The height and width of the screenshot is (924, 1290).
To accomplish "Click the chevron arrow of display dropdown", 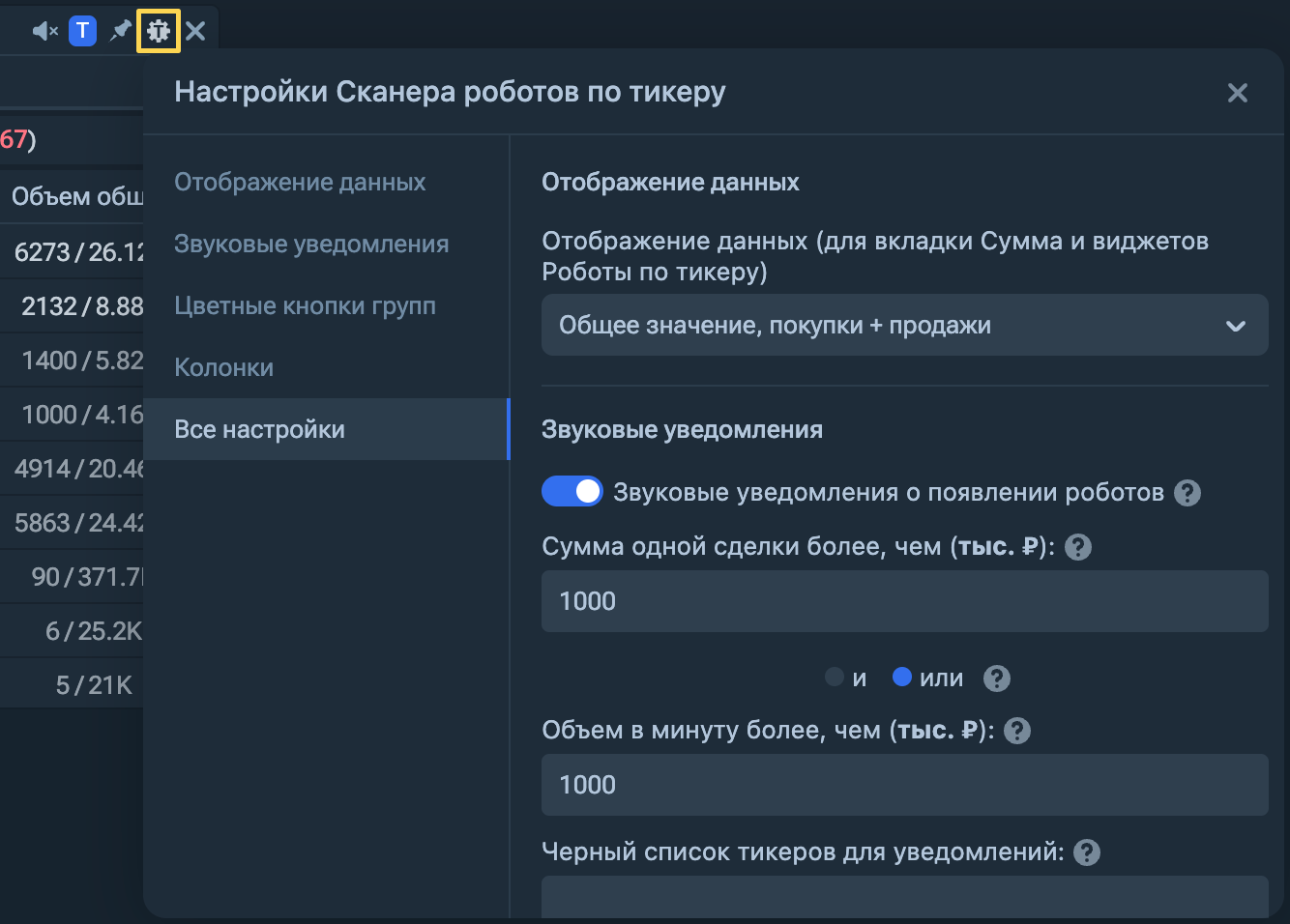I will click(x=1235, y=326).
